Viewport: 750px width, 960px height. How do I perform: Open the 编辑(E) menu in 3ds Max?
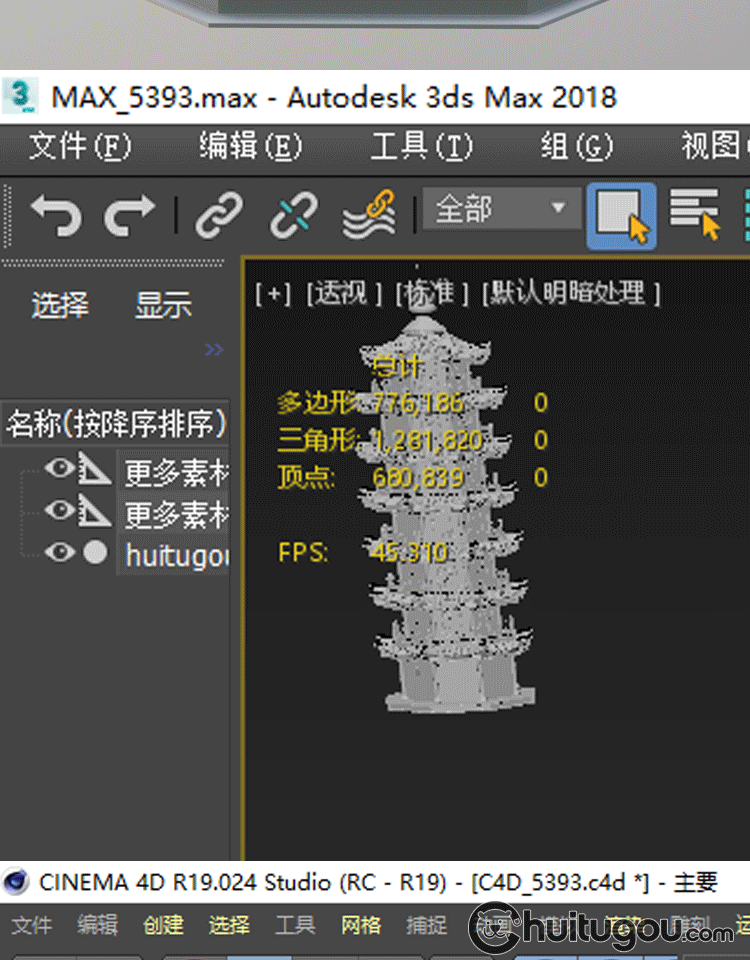click(250, 146)
